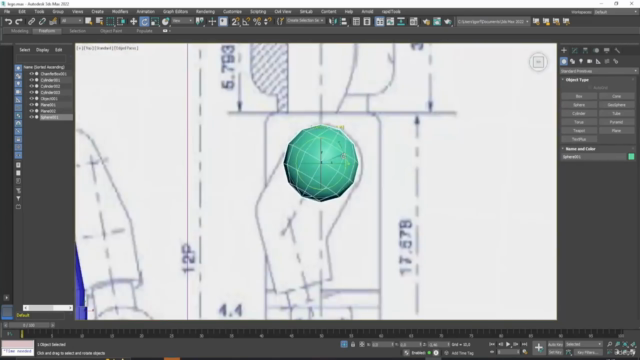Open the Create Selection Set dropdown
This screenshot has width=640, height=360.
coord(305,21)
